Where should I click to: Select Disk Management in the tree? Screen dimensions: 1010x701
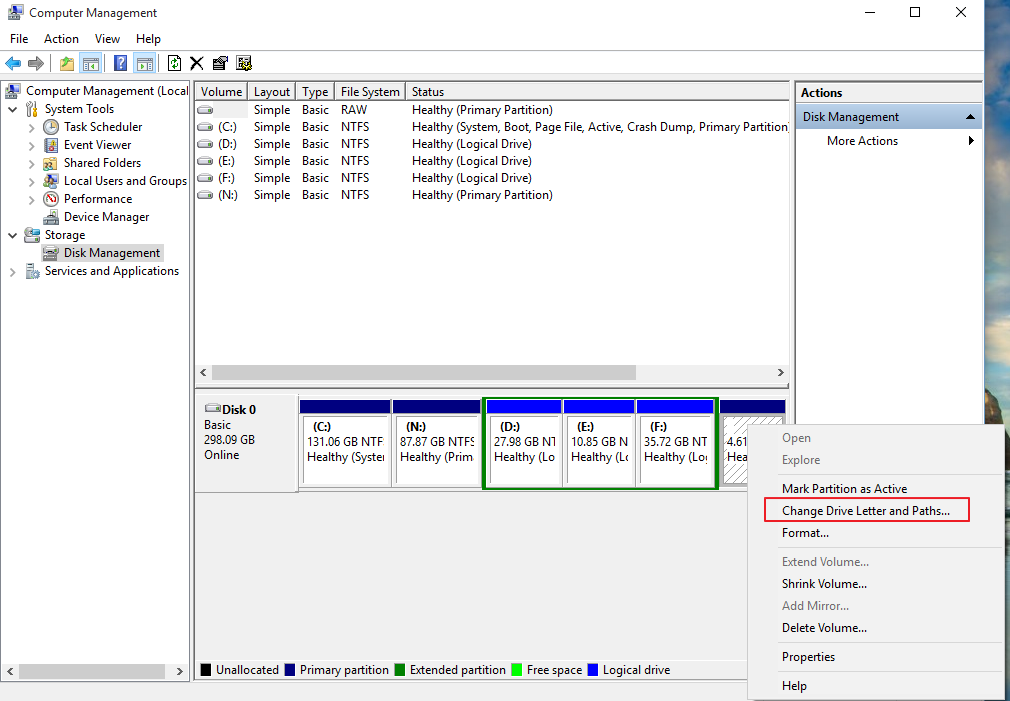tap(102, 253)
